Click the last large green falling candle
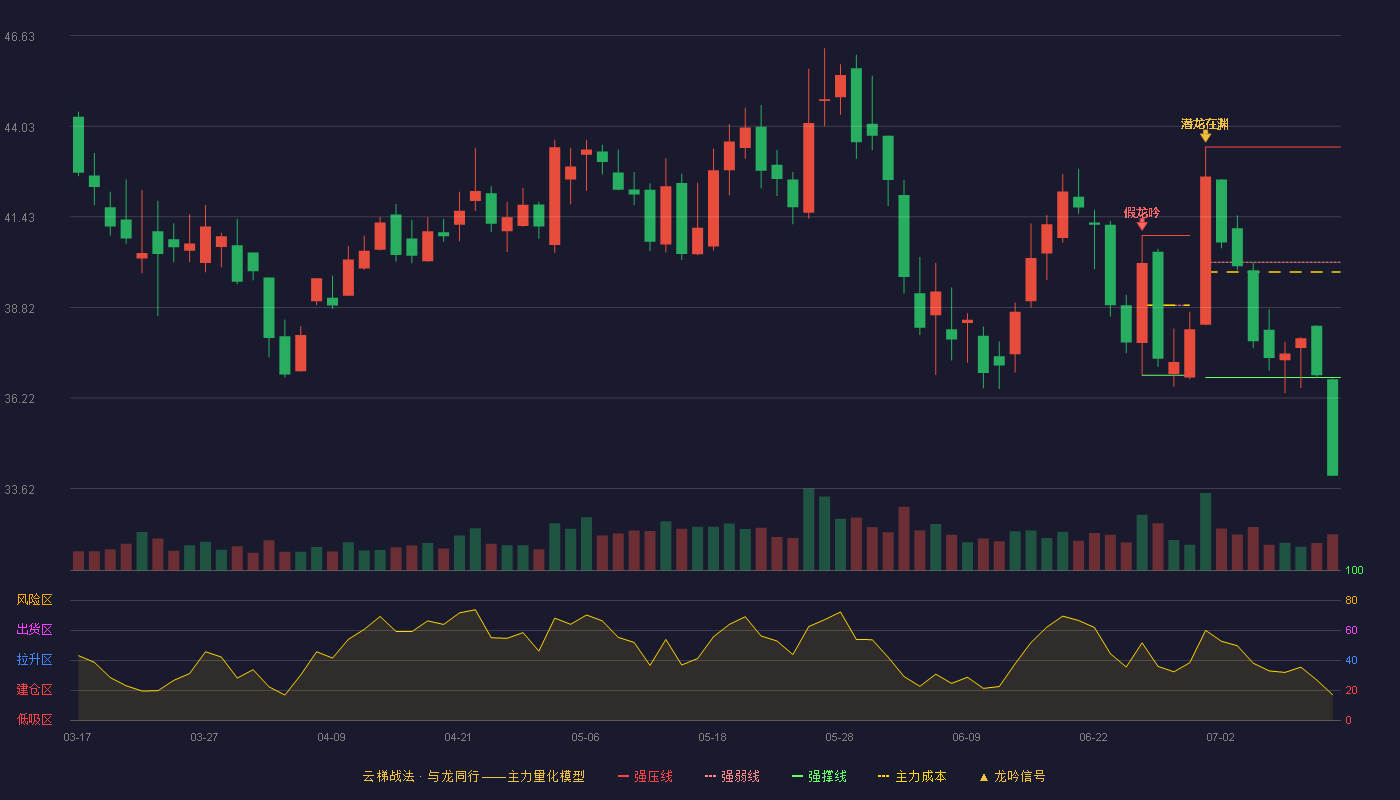This screenshot has width=1400, height=800. pyautogui.click(x=1332, y=427)
